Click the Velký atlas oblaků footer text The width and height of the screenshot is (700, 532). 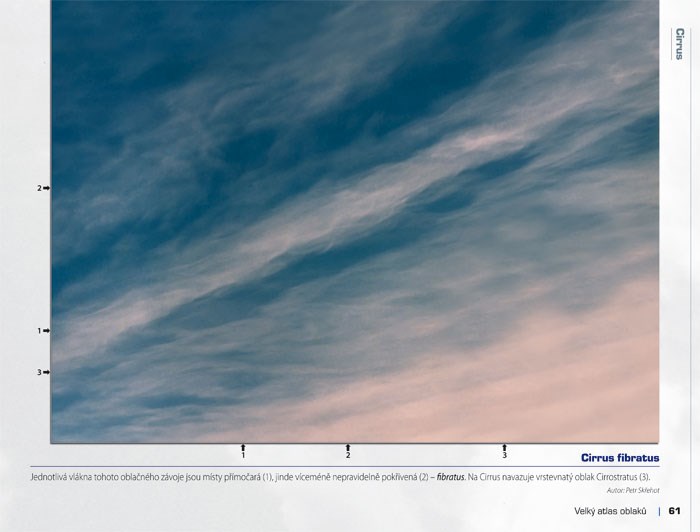[611, 511]
